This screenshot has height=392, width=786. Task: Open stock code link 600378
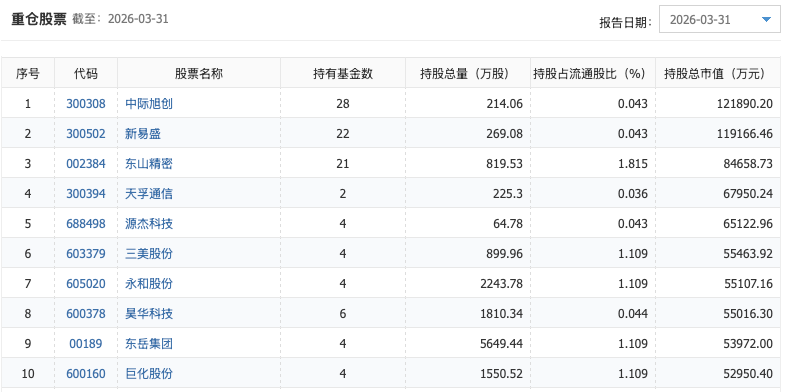tap(86, 314)
